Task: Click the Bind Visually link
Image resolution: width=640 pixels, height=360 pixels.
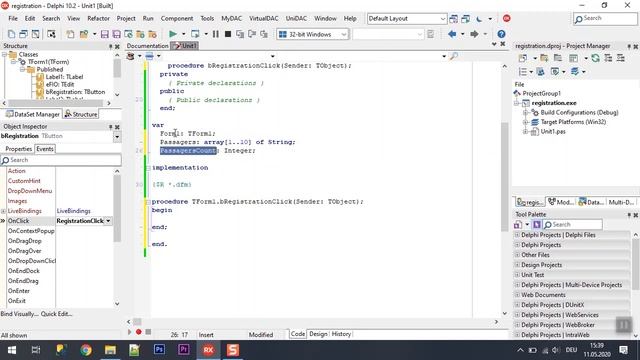Action: pos(19,314)
